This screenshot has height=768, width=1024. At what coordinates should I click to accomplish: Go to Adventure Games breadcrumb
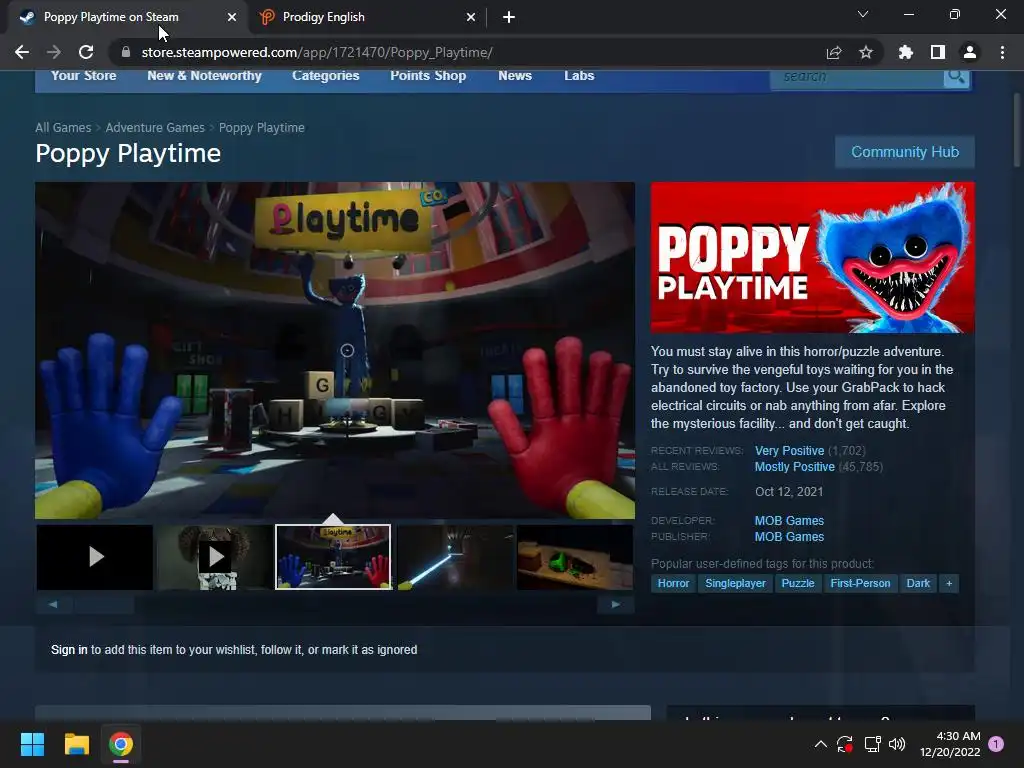pyautogui.click(x=155, y=127)
